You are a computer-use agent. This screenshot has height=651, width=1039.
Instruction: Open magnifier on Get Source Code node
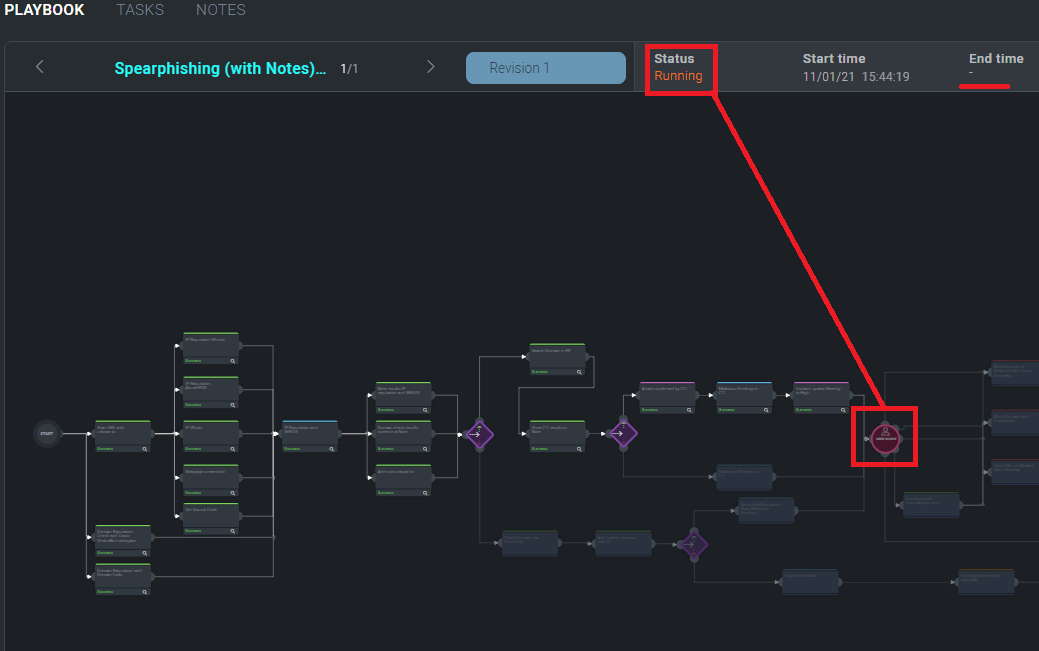pos(233,531)
